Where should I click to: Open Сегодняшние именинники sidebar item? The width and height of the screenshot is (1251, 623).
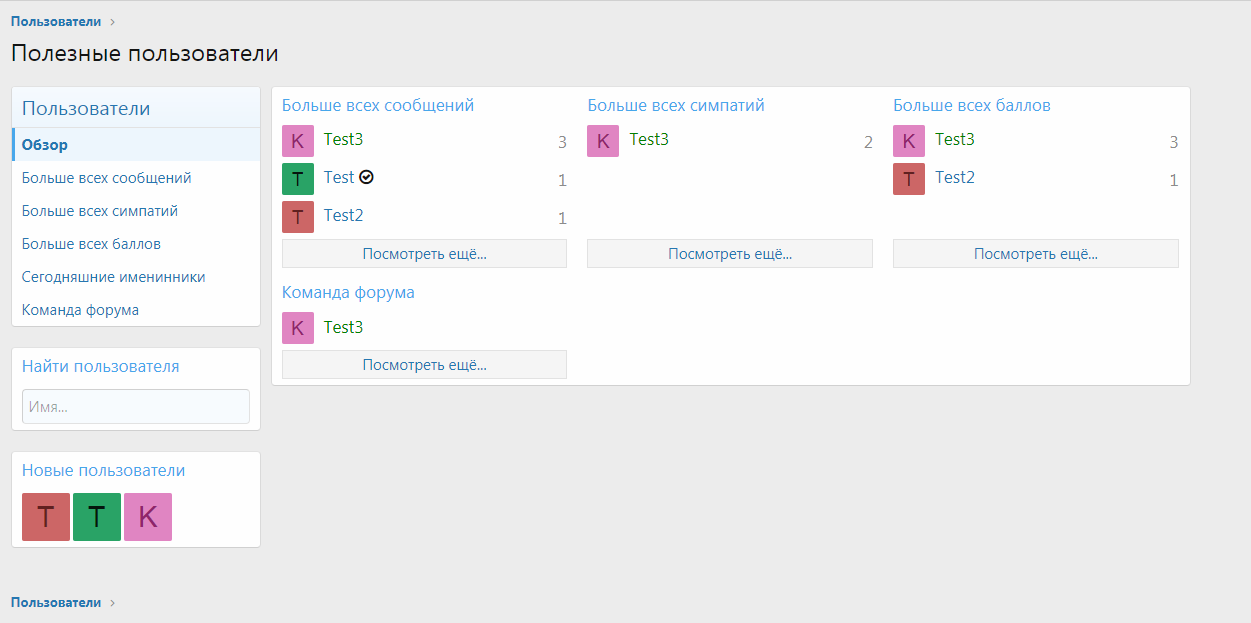(x=113, y=277)
